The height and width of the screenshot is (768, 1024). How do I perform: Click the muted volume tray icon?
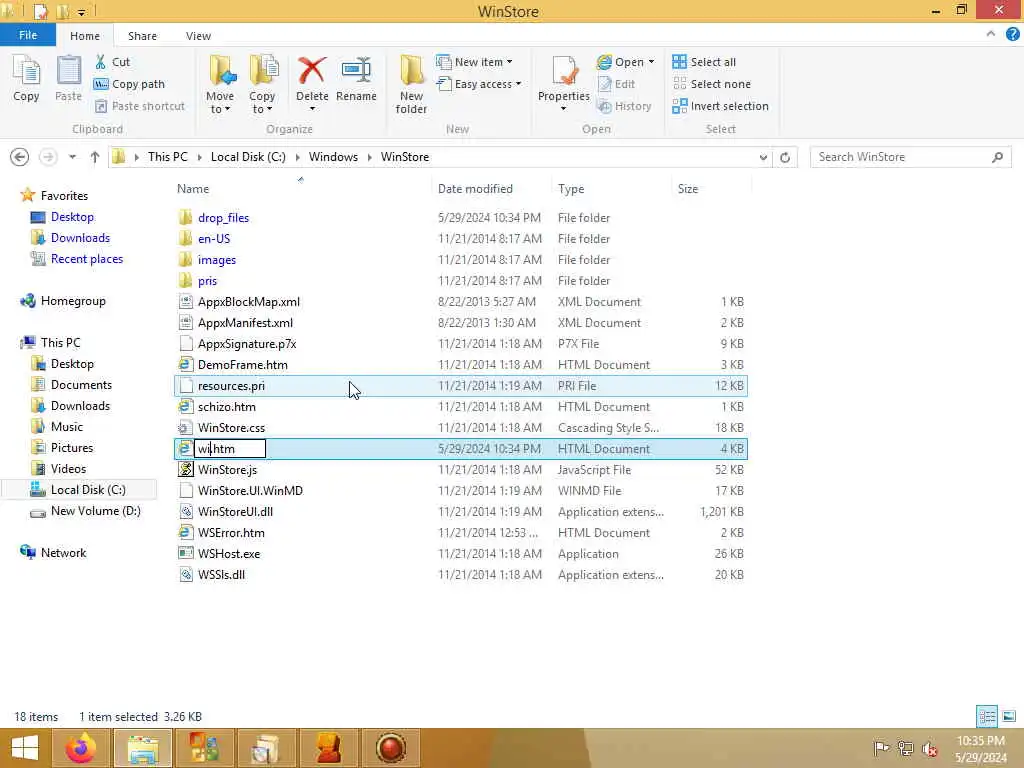pos(929,748)
